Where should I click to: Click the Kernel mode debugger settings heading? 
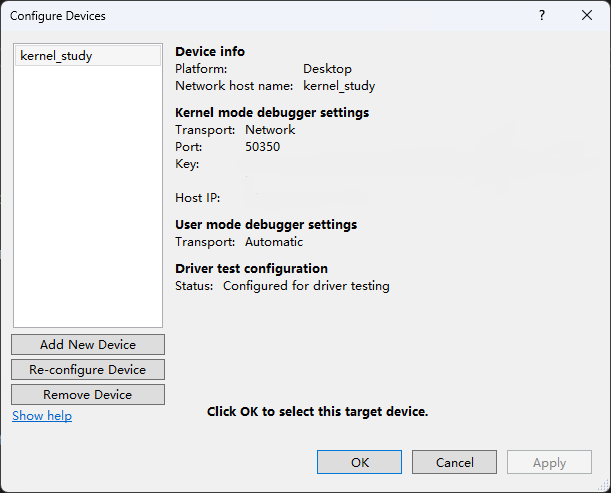click(x=272, y=112)
